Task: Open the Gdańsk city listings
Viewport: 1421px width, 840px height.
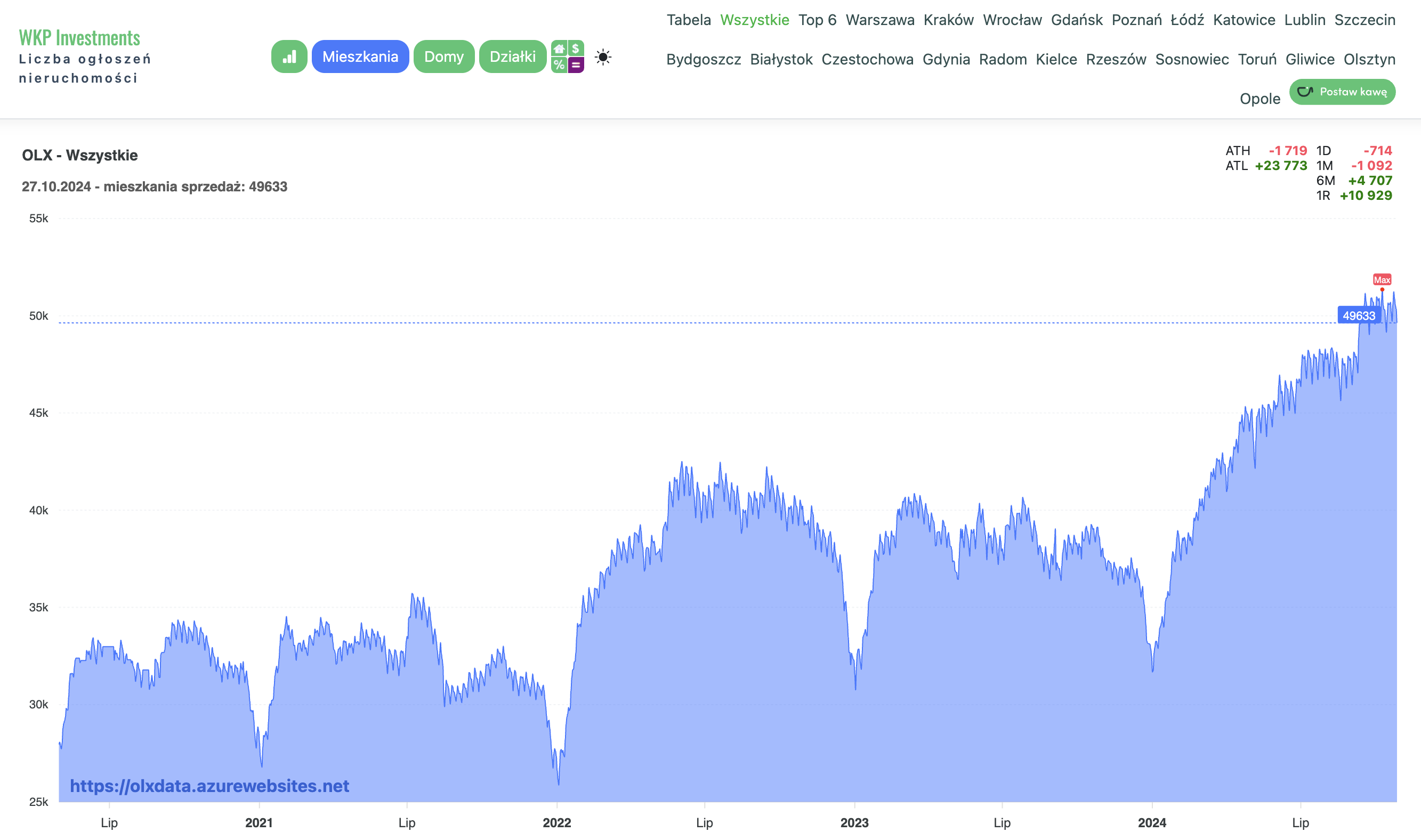Action: [x=1076, y=20]
